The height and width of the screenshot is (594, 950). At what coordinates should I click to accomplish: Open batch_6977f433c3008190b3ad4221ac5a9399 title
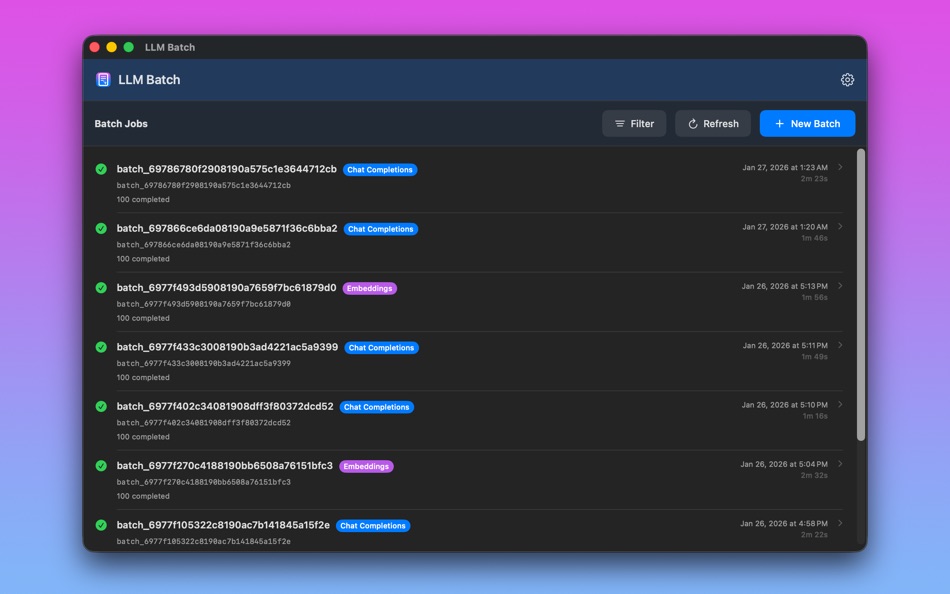pos(227,347)
